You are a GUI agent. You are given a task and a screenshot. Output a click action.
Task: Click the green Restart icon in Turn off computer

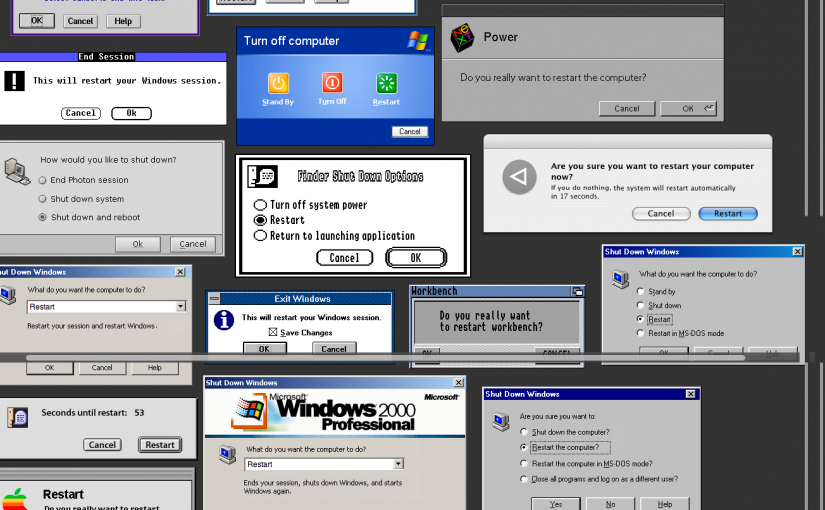coord(386,83)
